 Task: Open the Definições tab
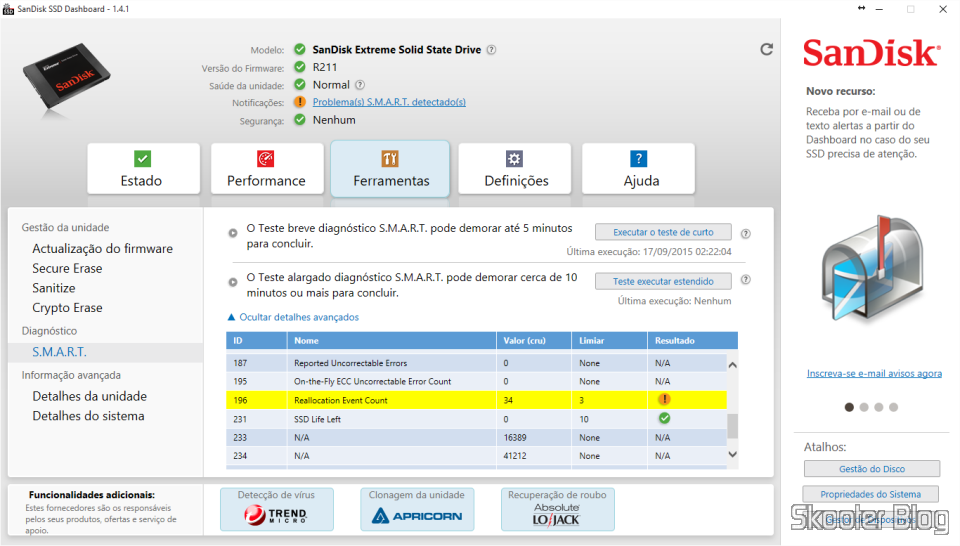[515, 169]
